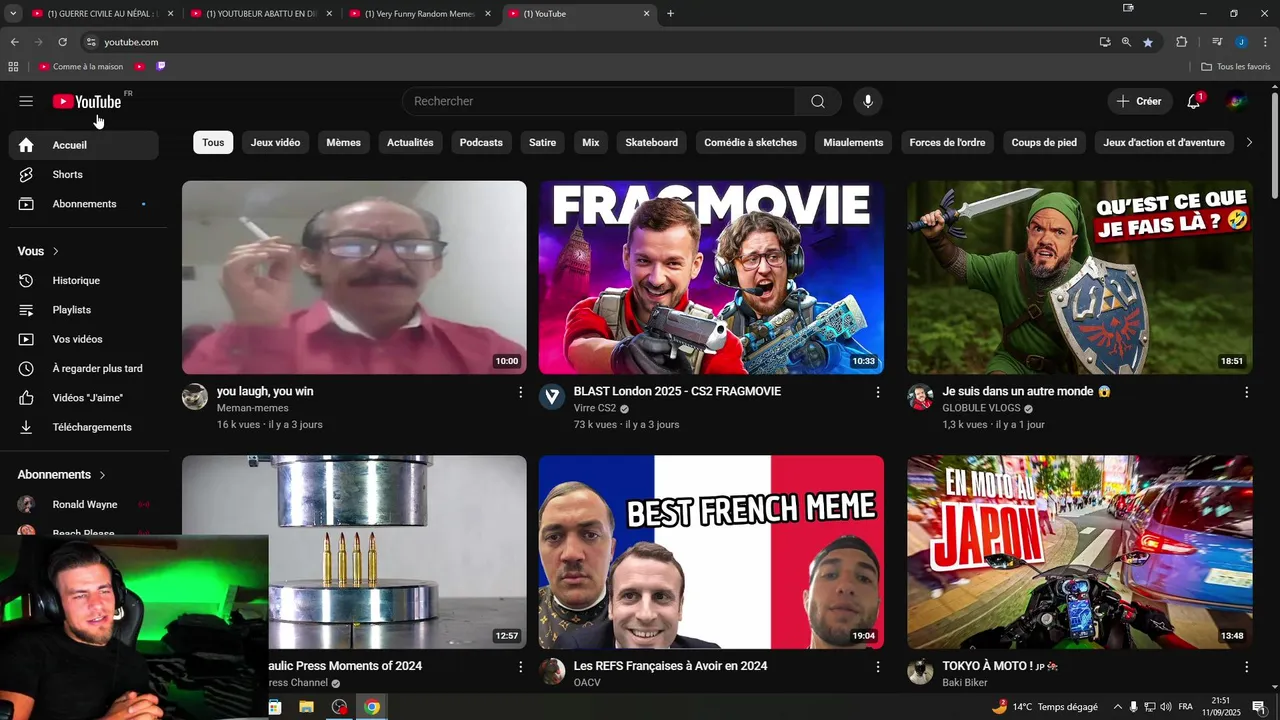
Task: Click the Twitch bookmark icon
Action: (161, 67)
